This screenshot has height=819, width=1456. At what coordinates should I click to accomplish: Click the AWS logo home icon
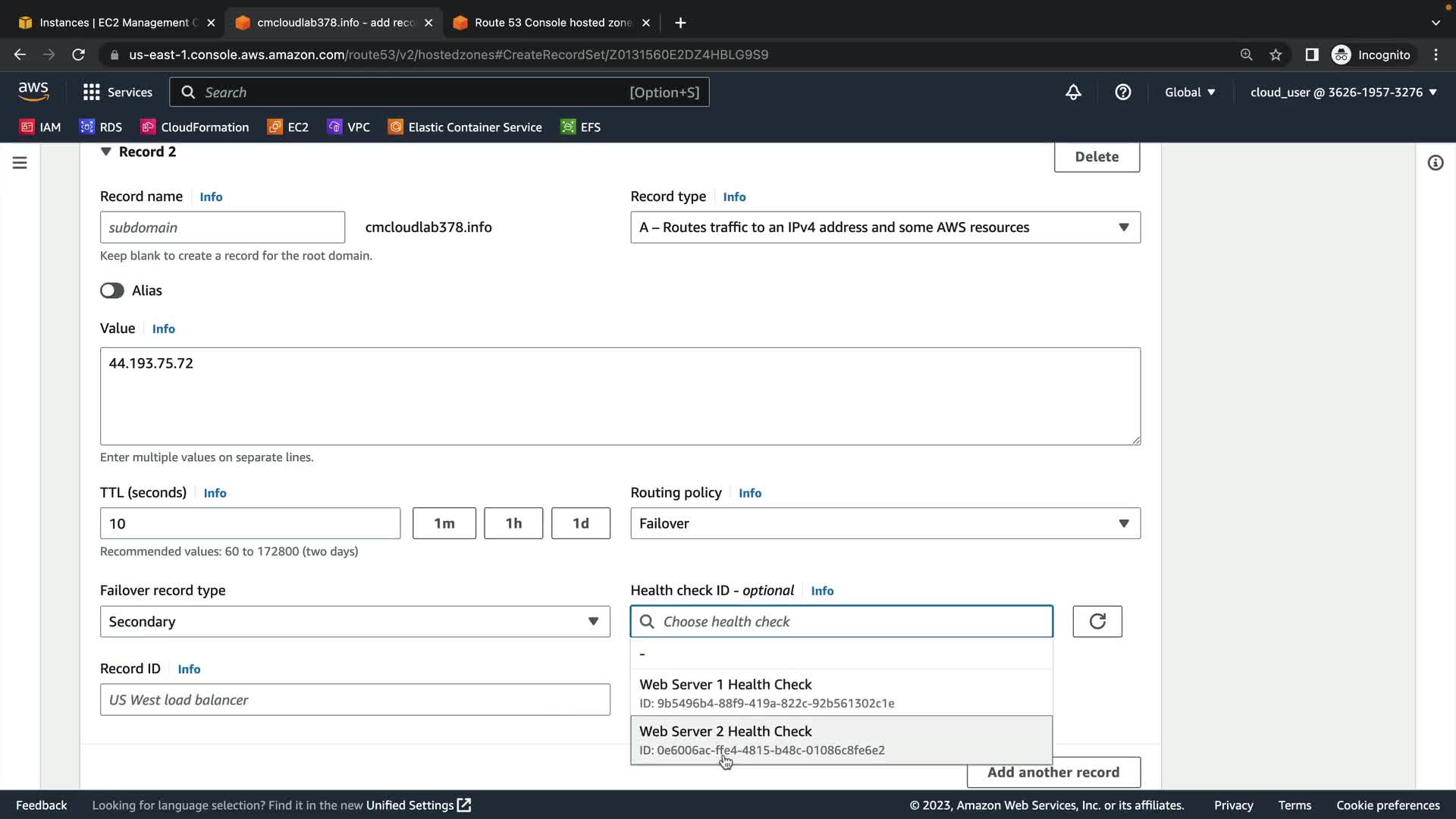pos(33,92)
